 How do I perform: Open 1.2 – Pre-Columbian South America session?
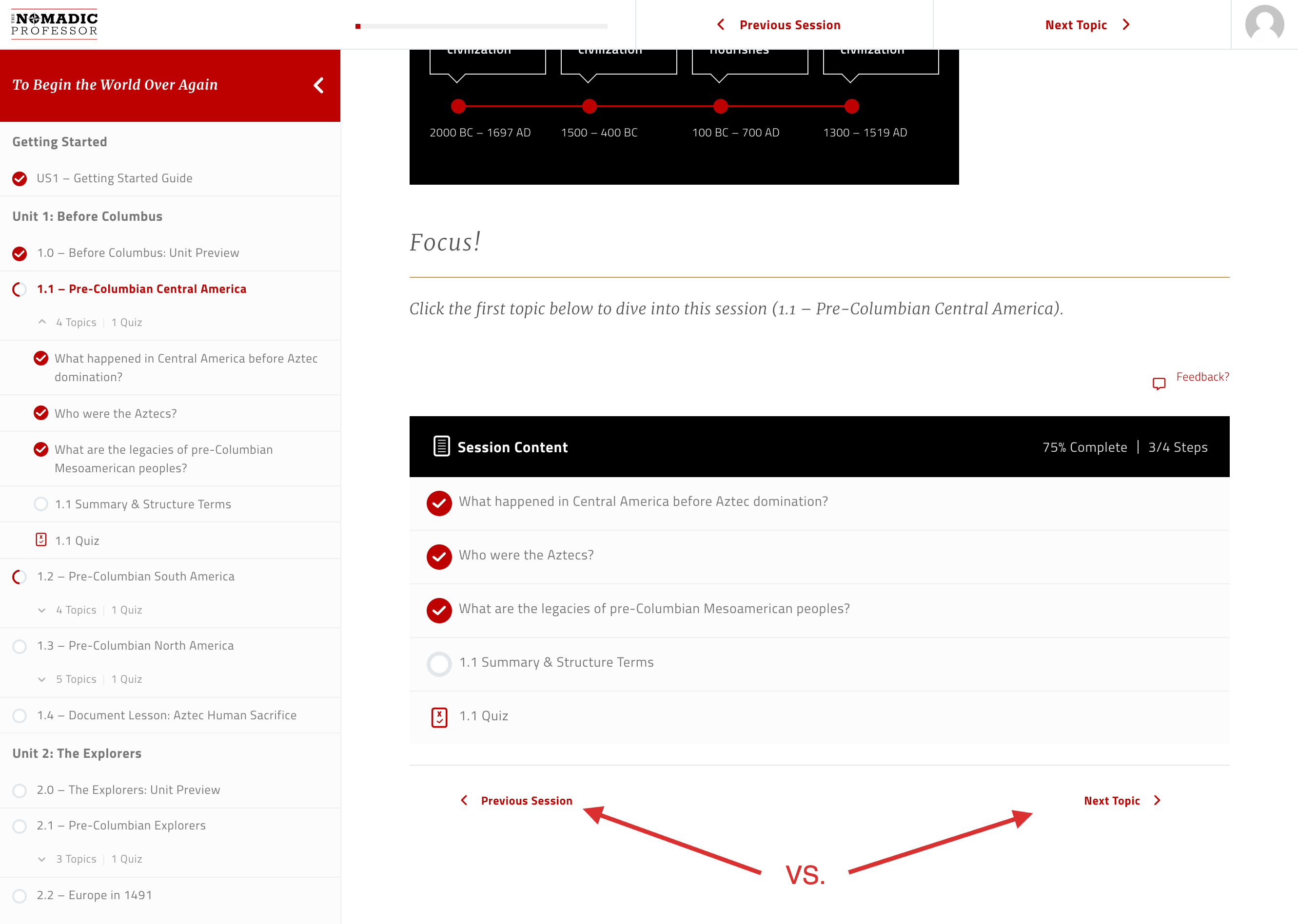(x=136, y=577)
